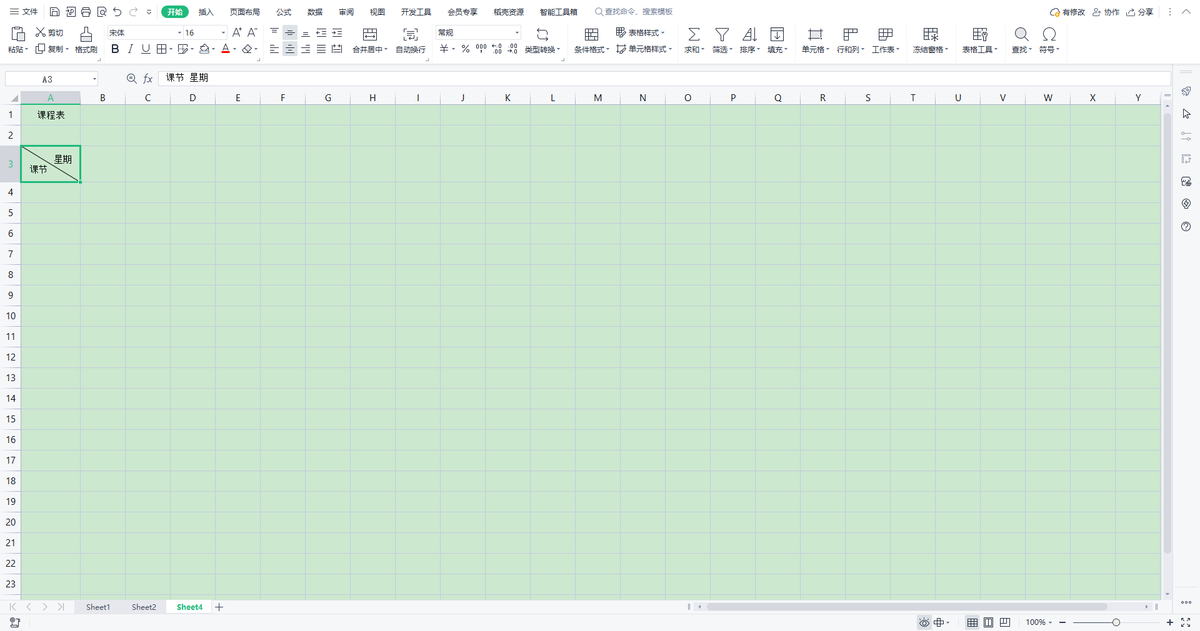The width and height of the screenshot is (1200, 631).
Task: Switch to the Sheet1 worksheet tab
Action: click(98, 607)
